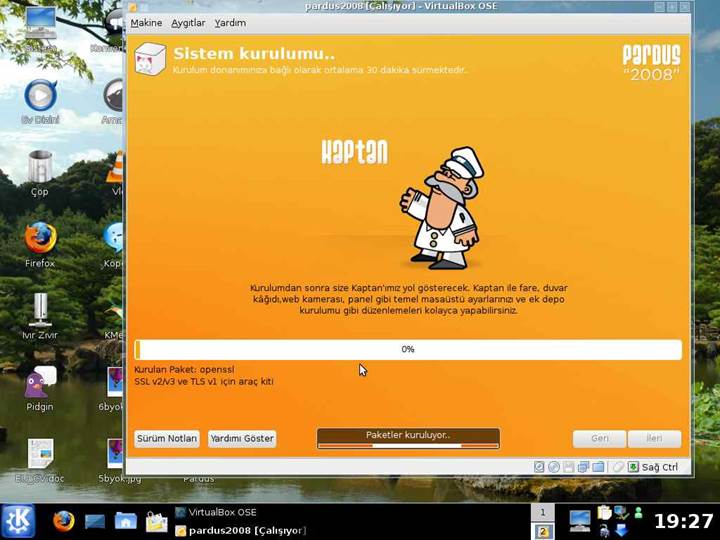The image size is (720, 540).
Task: Open the Sistem computer desktop icon
Action: pyautogui.click(x=40, y=29)
